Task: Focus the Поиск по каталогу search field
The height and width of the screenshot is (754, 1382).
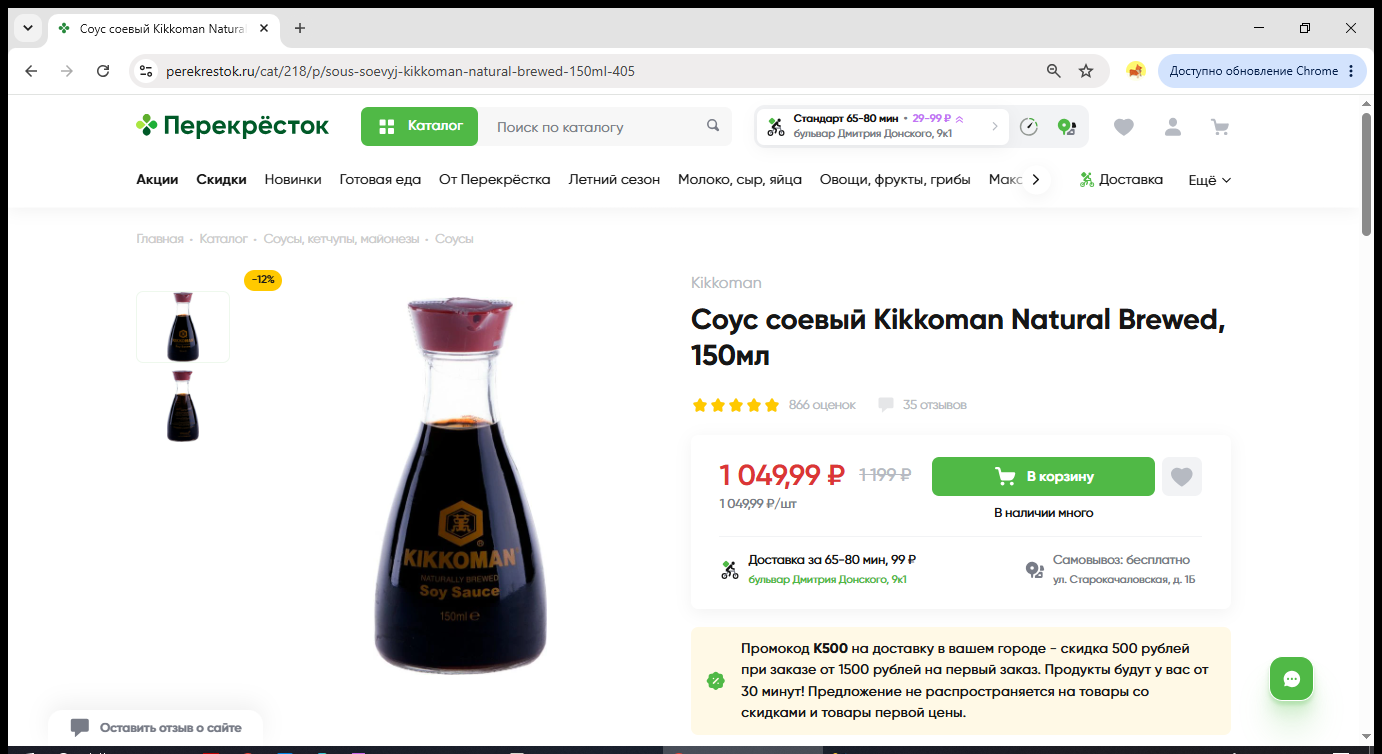Action: pyautogui.click(x=595, y=127)
